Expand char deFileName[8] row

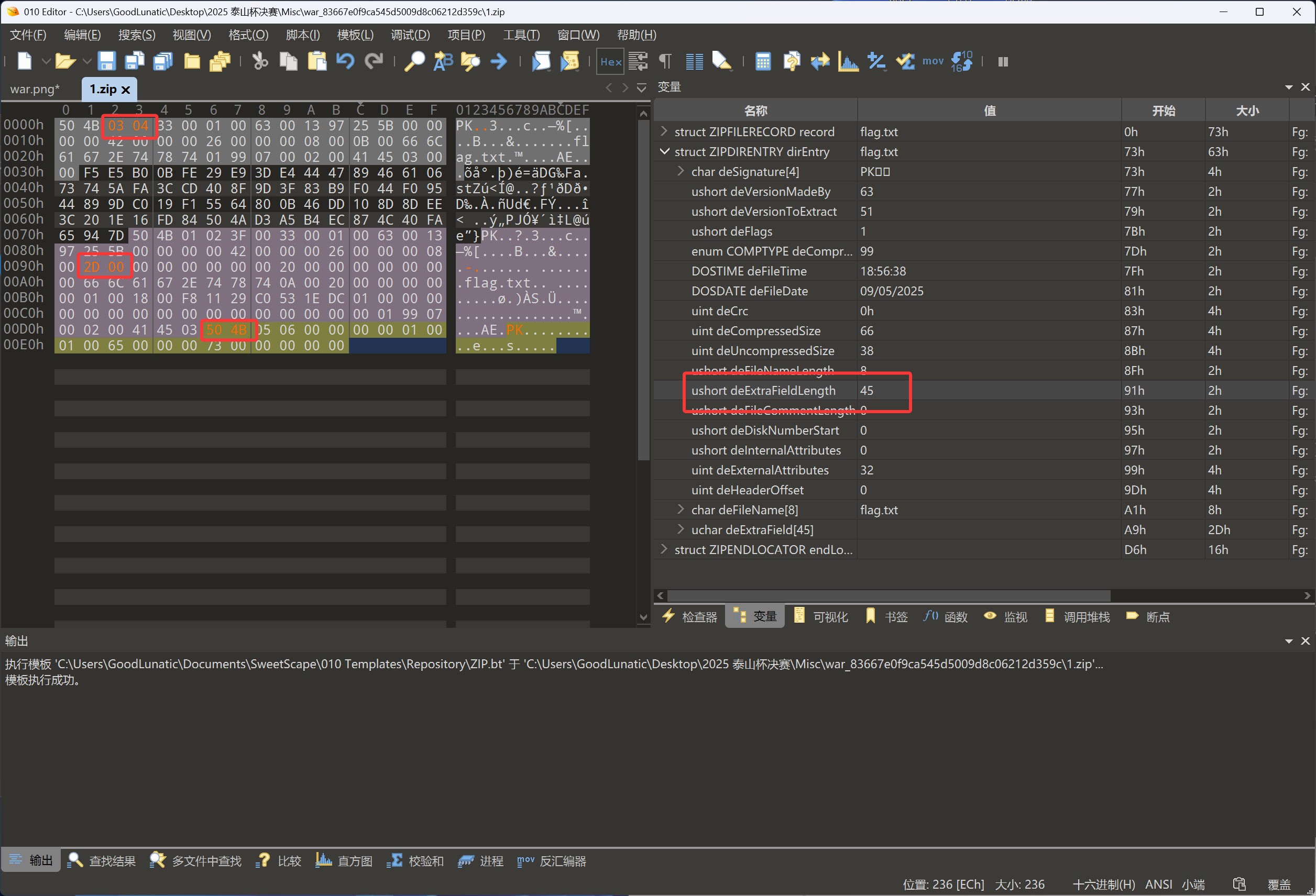pos(681,510)
